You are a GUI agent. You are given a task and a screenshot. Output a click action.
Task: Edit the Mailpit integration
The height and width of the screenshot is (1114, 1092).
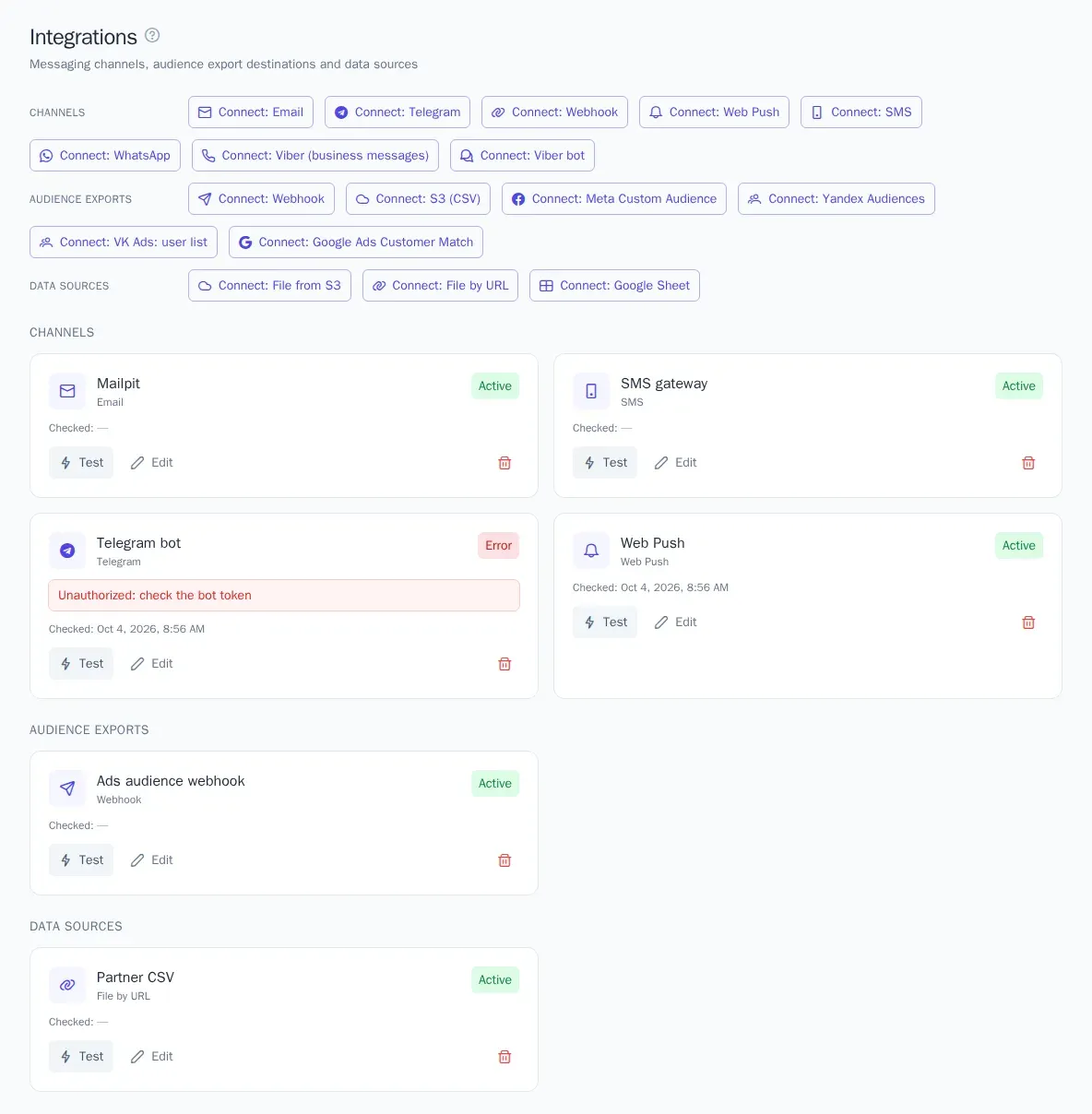(x=151, y=463)
